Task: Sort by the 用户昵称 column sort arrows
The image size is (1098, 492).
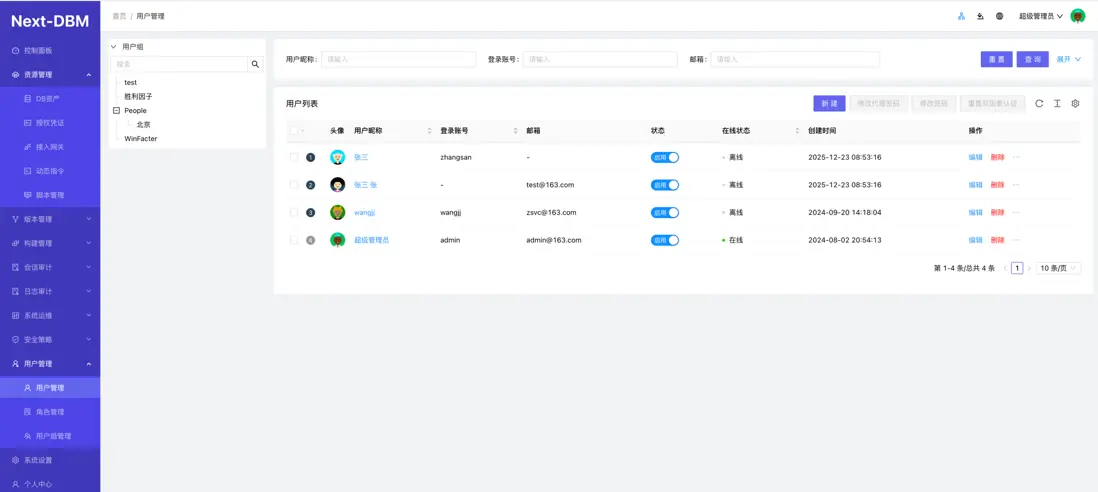Action: point(429,131)
